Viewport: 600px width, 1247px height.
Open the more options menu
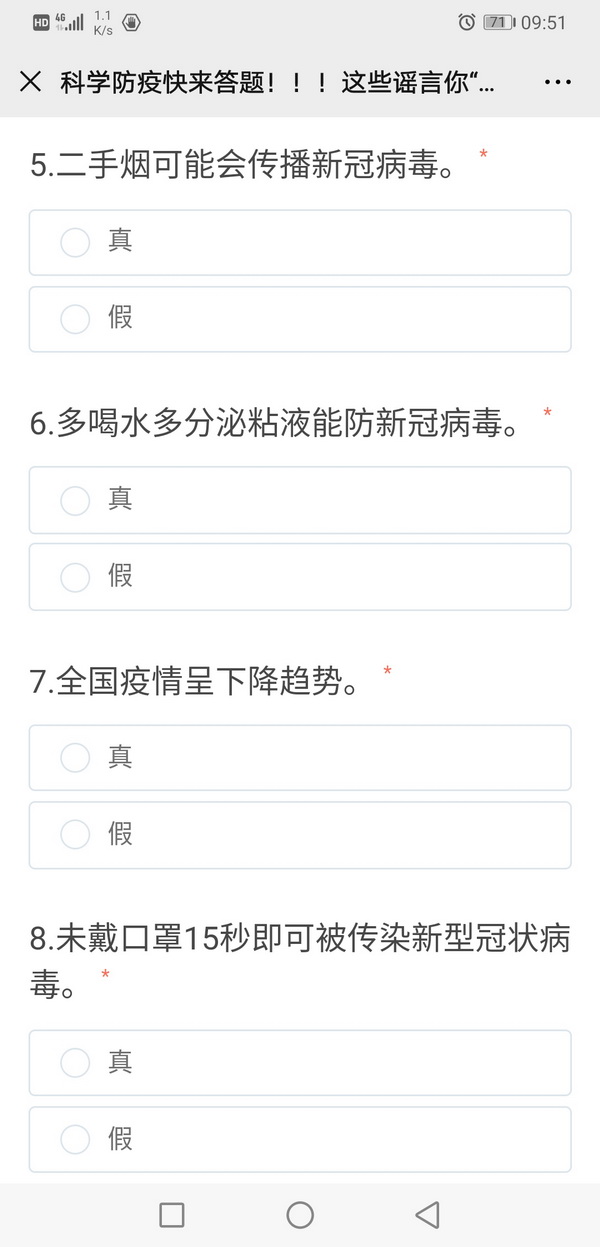click(x=559, y=83)
